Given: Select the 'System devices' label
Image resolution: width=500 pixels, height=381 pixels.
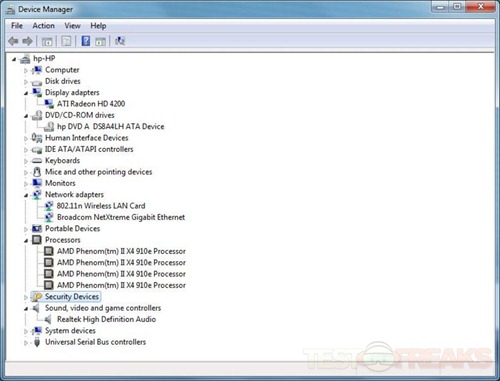Looking at the screenshot, I should pos(70,331).
